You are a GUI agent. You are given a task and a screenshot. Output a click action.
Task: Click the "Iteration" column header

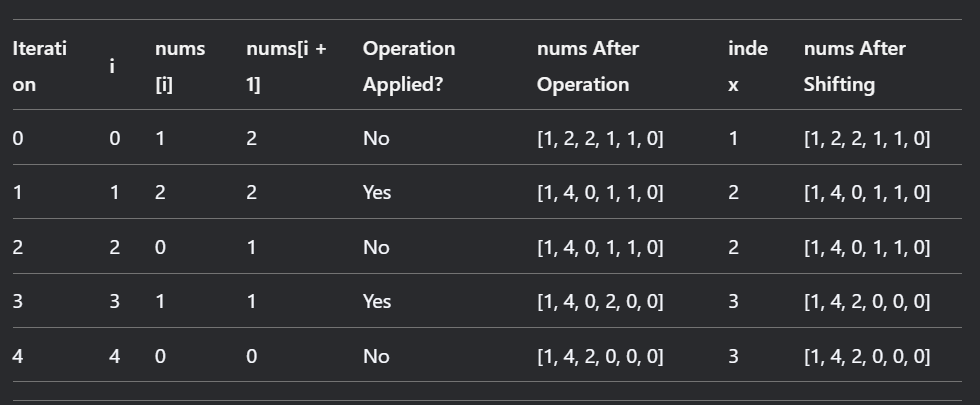click(x=39, y=66)
